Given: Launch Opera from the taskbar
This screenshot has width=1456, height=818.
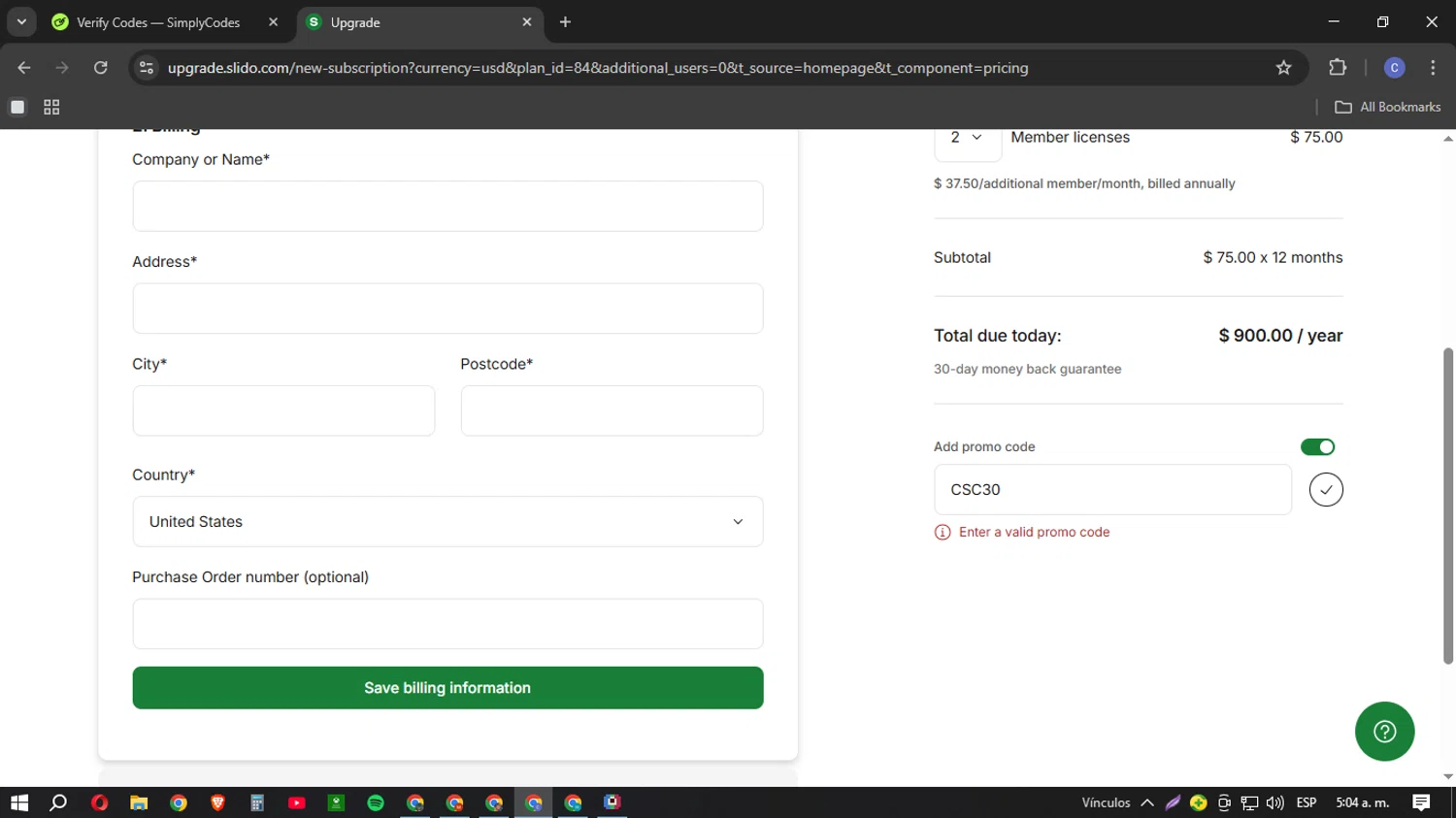Looking at the screenshot, I should click(x=99, y=802).
